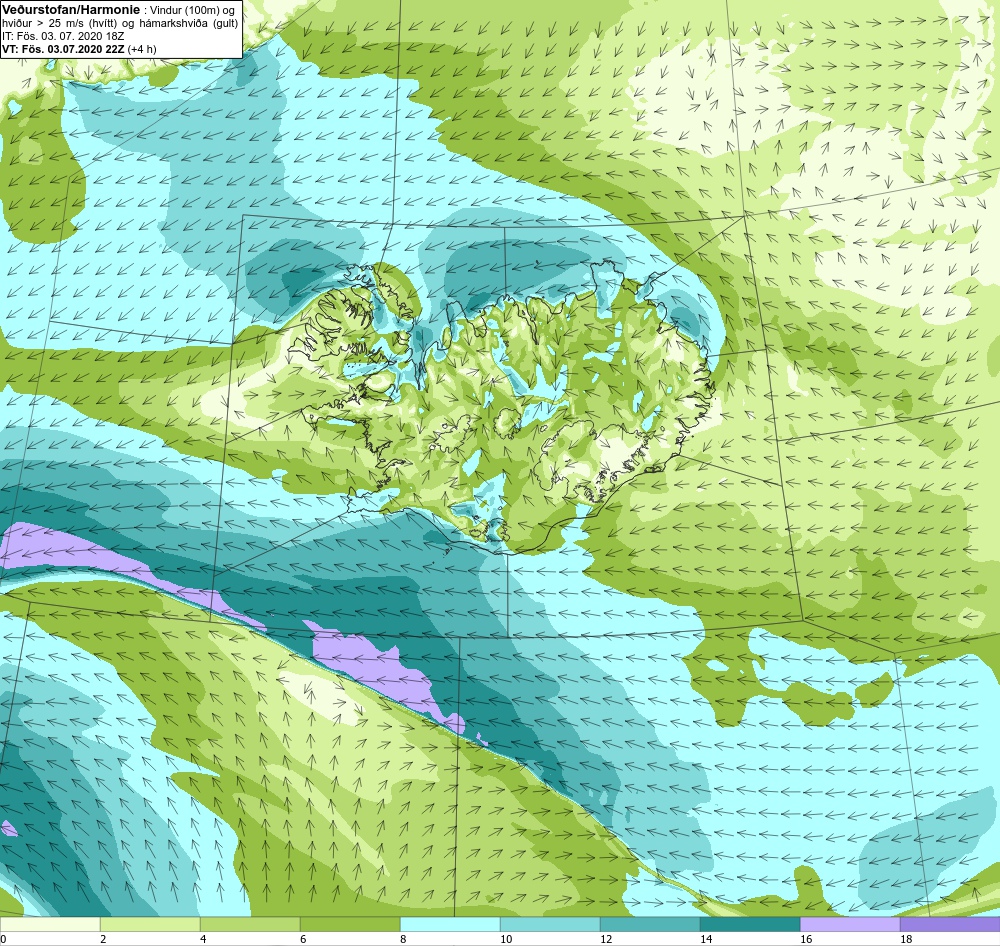The width and height of the screenshot is (1000, 946).
Task: Select the 10–12 m/s teal swatch
Action: pyautogui.click(x=550, y=924)
